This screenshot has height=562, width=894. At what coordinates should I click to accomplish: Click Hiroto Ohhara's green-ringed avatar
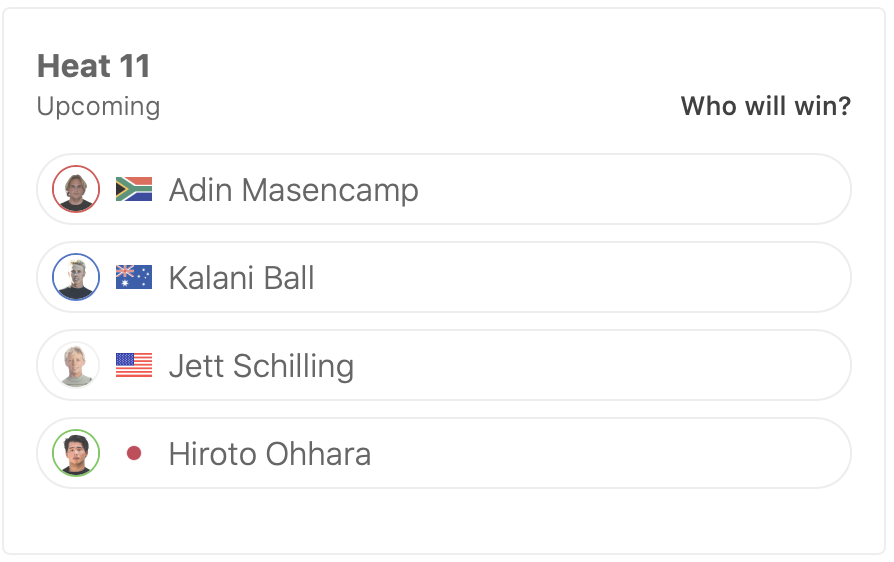point(76,453)
